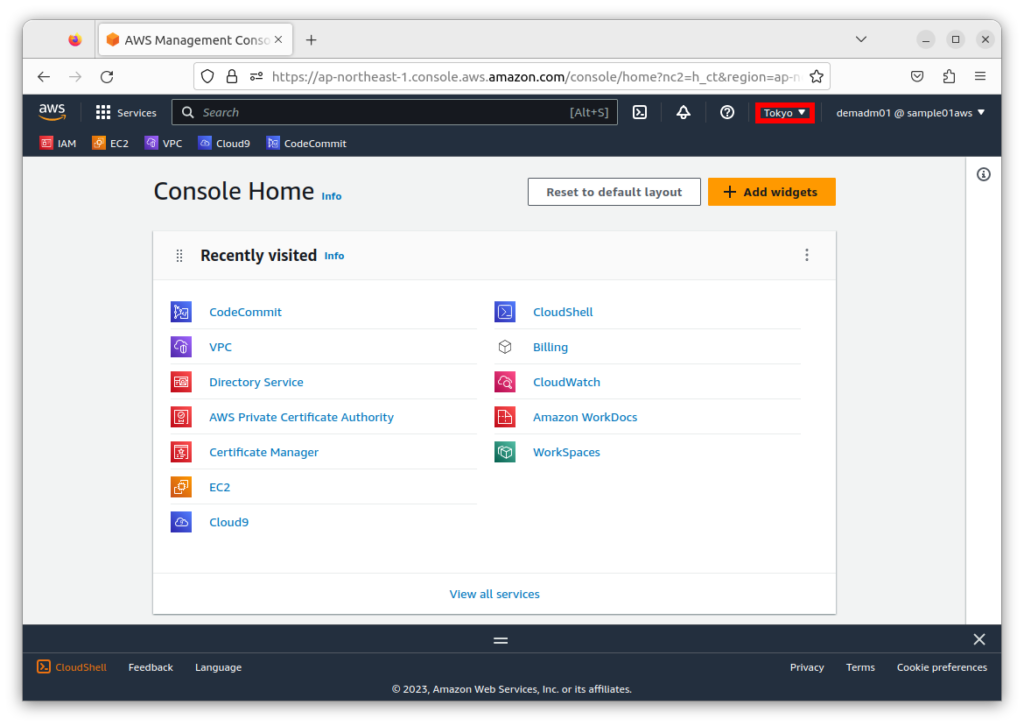Open Recently visited widget options menu

tap(807, 255)
